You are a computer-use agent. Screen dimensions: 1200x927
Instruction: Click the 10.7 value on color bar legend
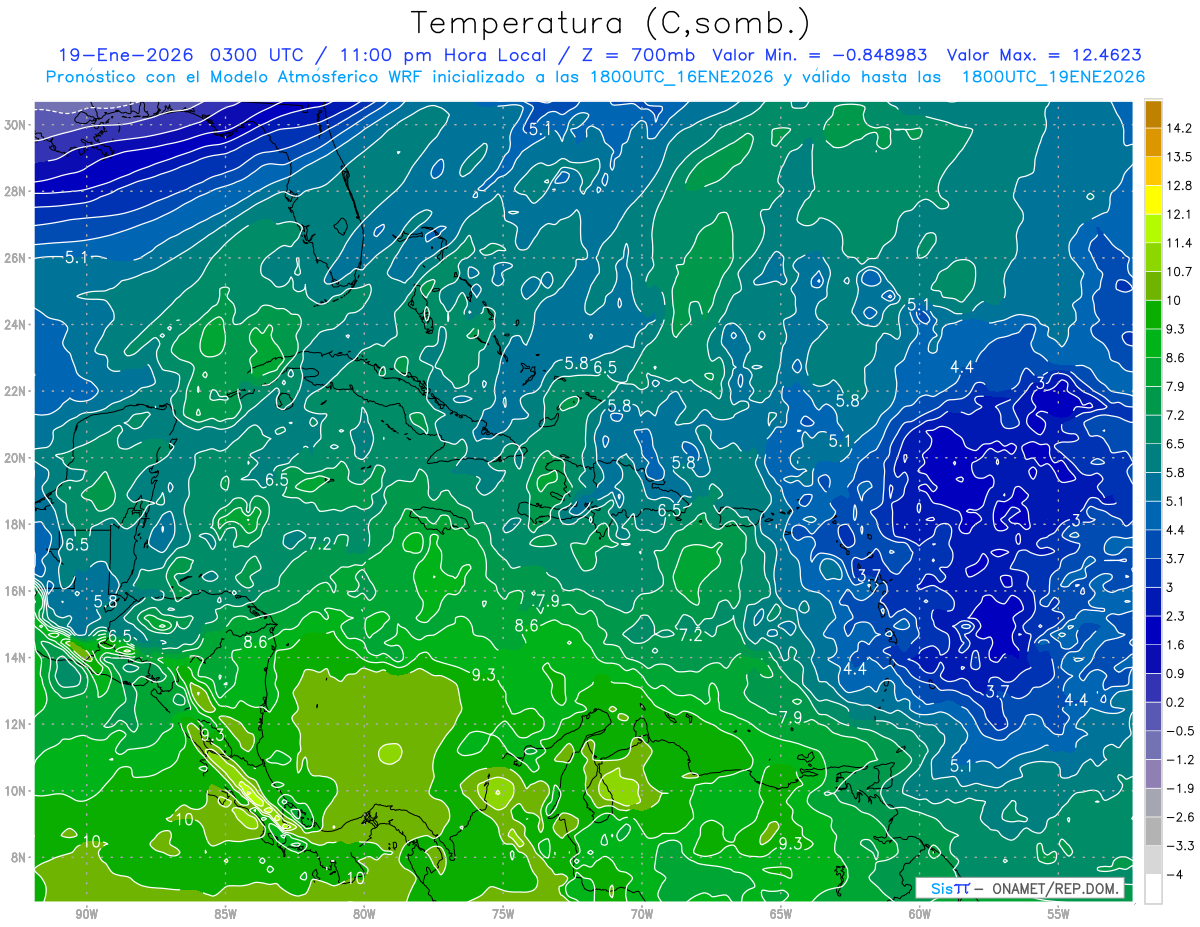(1180, 272)
